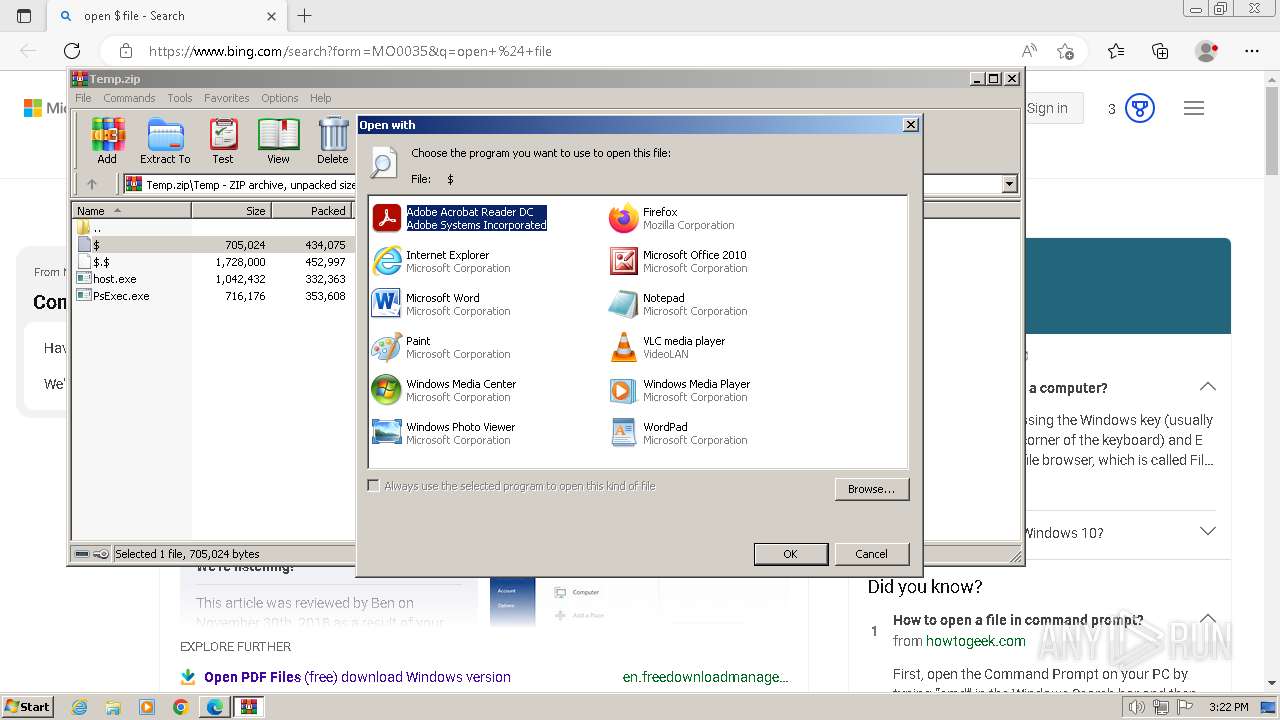Open Edge settings and more menu
Image resolution: width=1280 pixels, height=720 pixels.
click(1252, 51)
